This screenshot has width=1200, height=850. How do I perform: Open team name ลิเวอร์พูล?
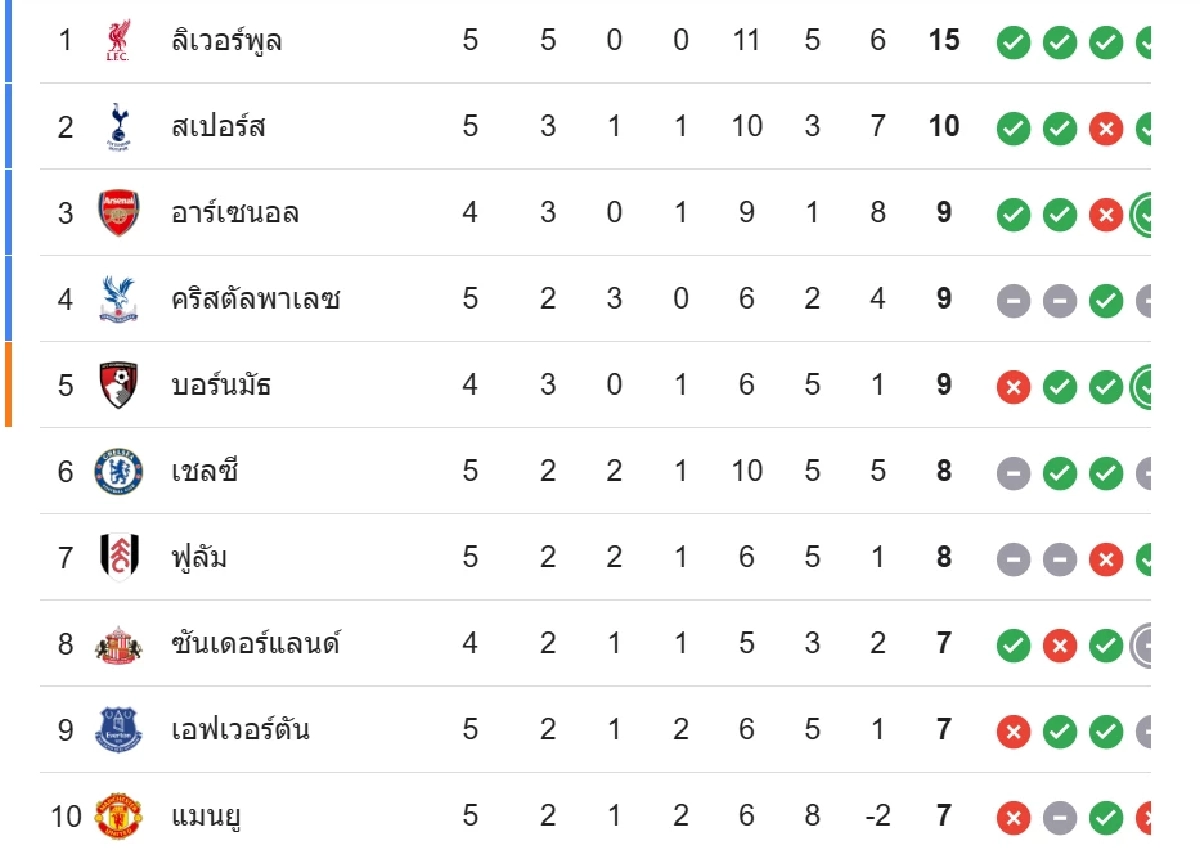pos(227,42)
